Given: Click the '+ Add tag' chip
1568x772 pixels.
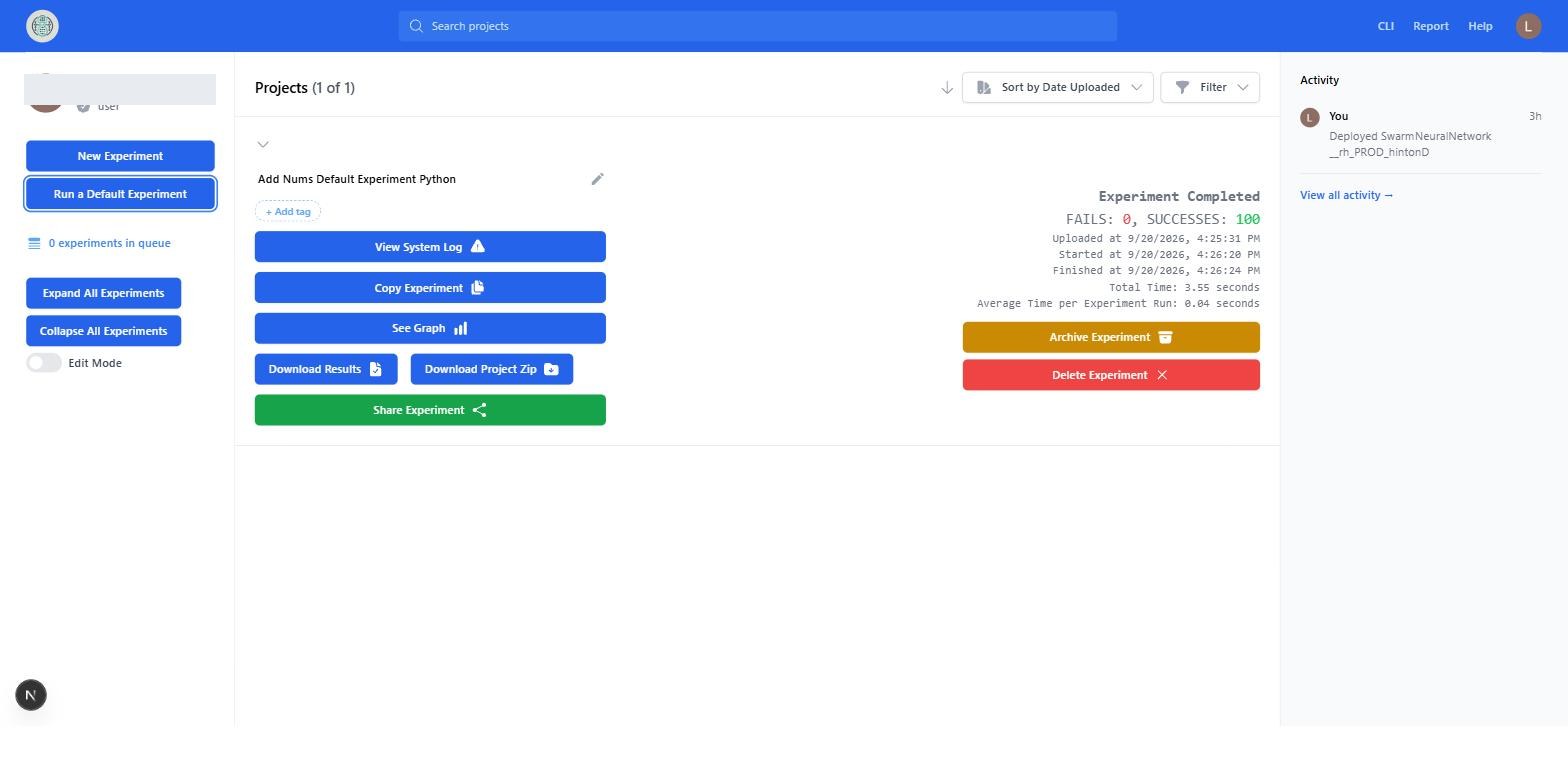Looking at the screenshot, I should click(288, 212).
